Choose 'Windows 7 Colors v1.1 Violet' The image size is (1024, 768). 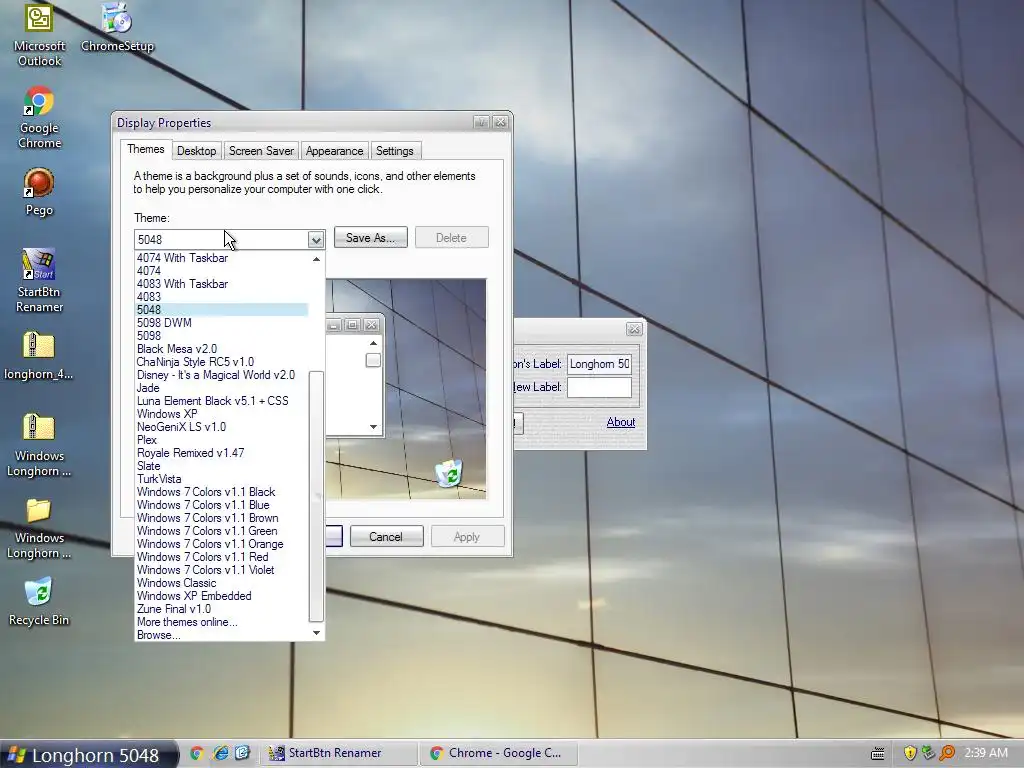coord(221,570)
